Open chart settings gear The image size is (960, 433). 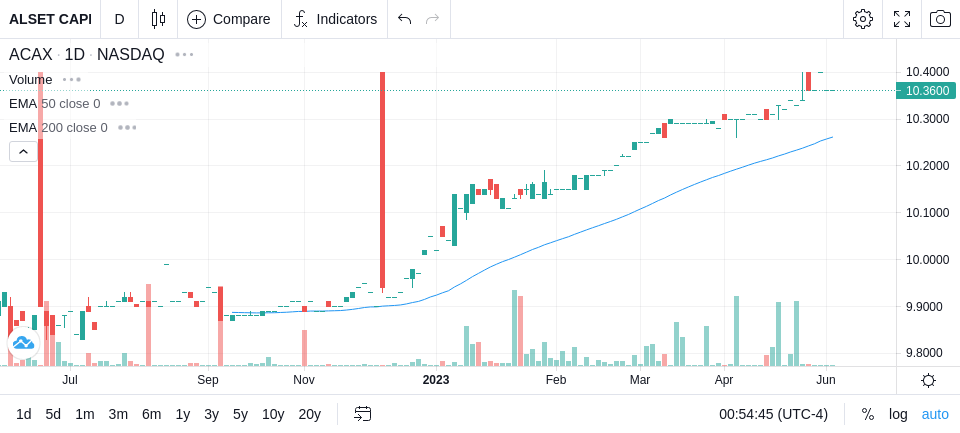(x=863, y=19)
